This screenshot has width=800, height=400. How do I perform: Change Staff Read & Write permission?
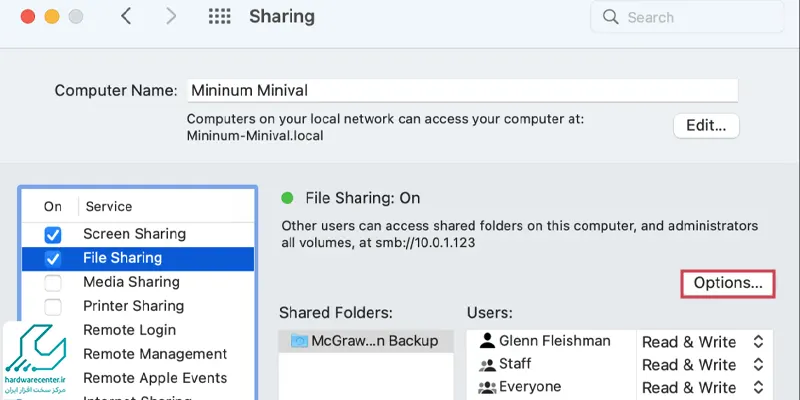(703, 364)
